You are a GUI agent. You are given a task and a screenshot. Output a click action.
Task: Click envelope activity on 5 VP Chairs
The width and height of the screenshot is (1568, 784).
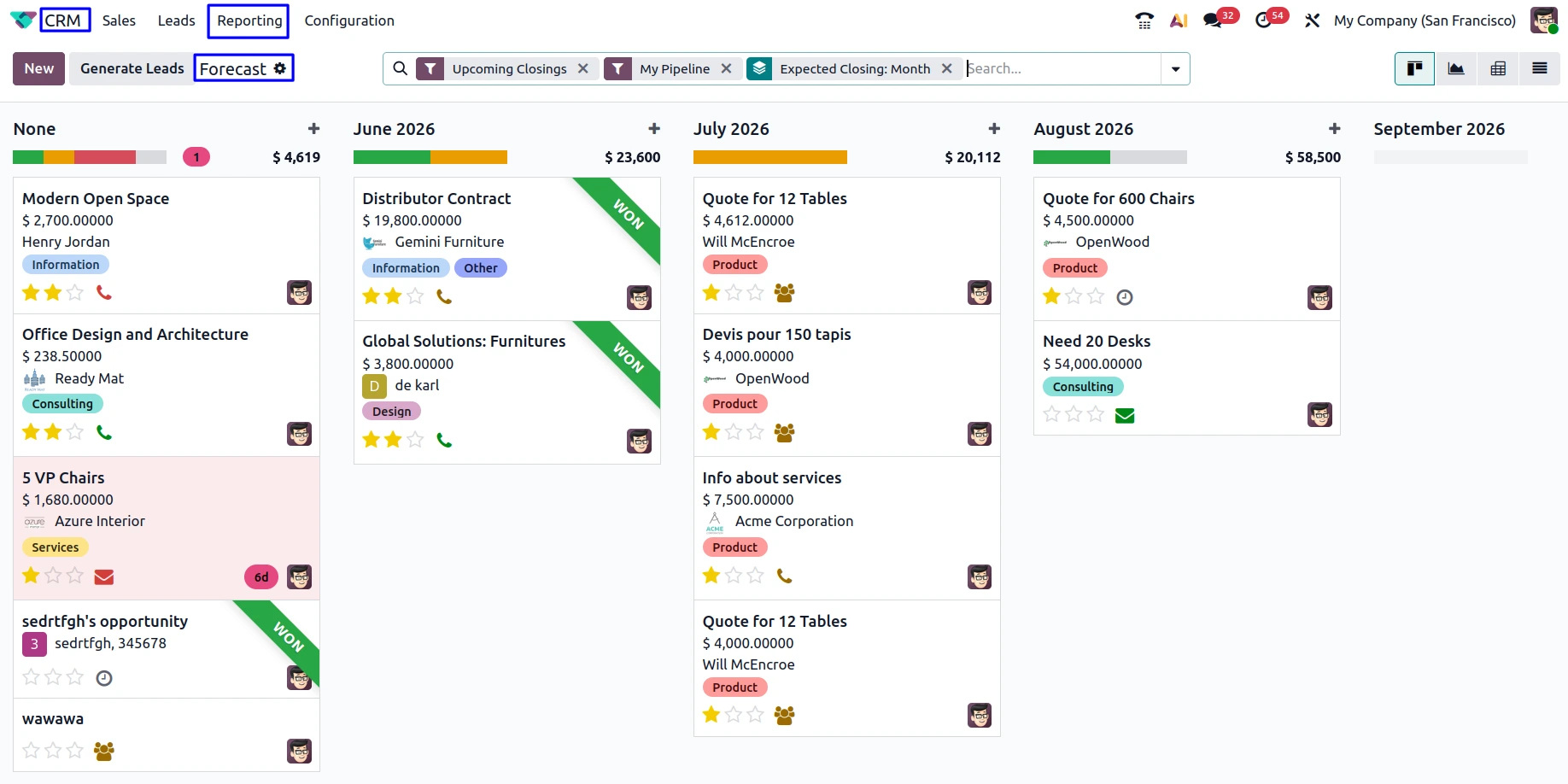click(104, 577)
